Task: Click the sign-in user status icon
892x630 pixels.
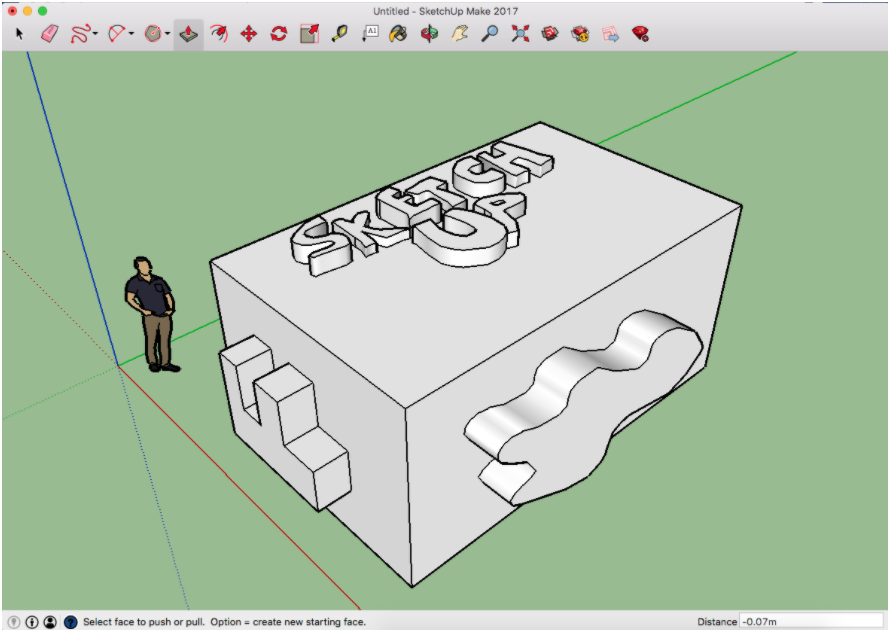Action: tap(50, 622)
